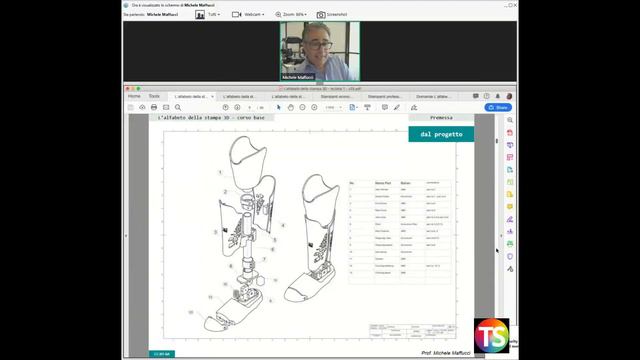Open the chat messages icon in Acrobat header
640x360 pixels.
coord(476,96)
